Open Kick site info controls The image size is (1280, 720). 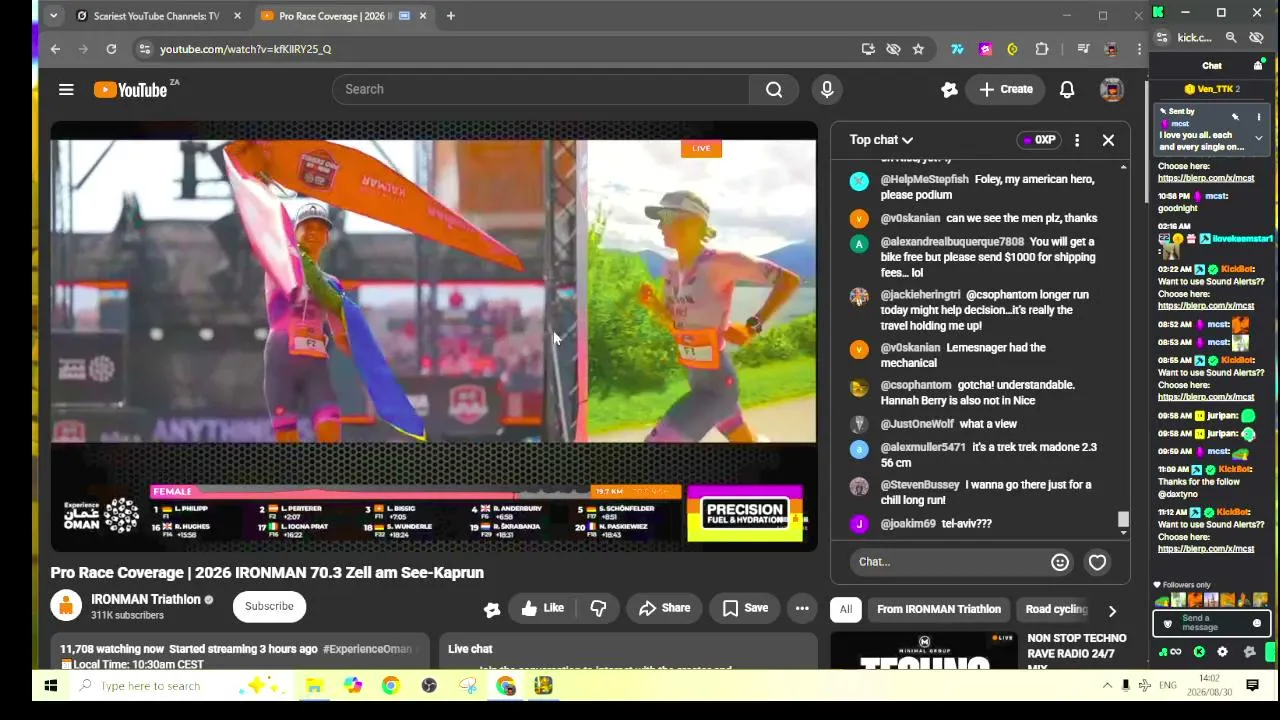[1162, 38]
